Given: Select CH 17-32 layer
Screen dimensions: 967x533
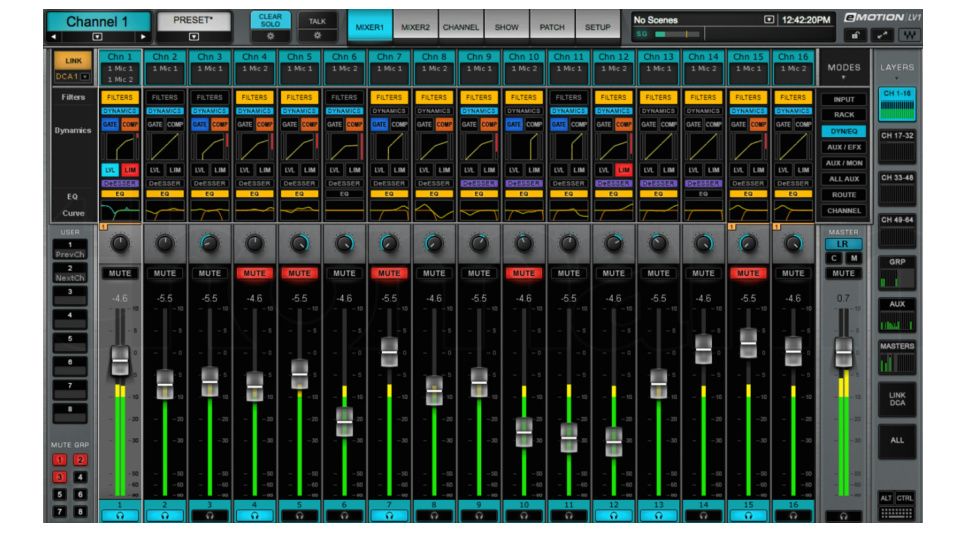Looking at the screenshot, I should pyautogui.click(x=897, y=147).
